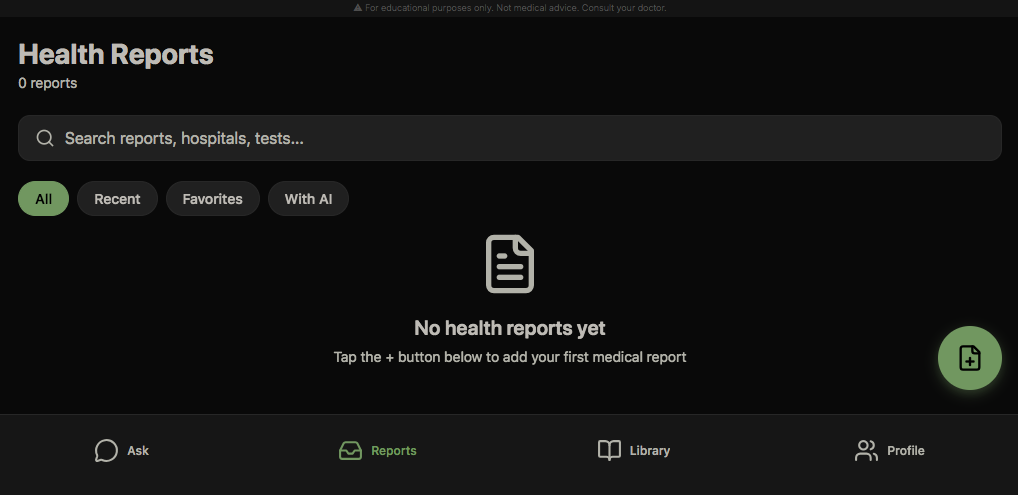Switch to the Library tab label
The image size is (1018, 495).
click(x=650, y=451)
